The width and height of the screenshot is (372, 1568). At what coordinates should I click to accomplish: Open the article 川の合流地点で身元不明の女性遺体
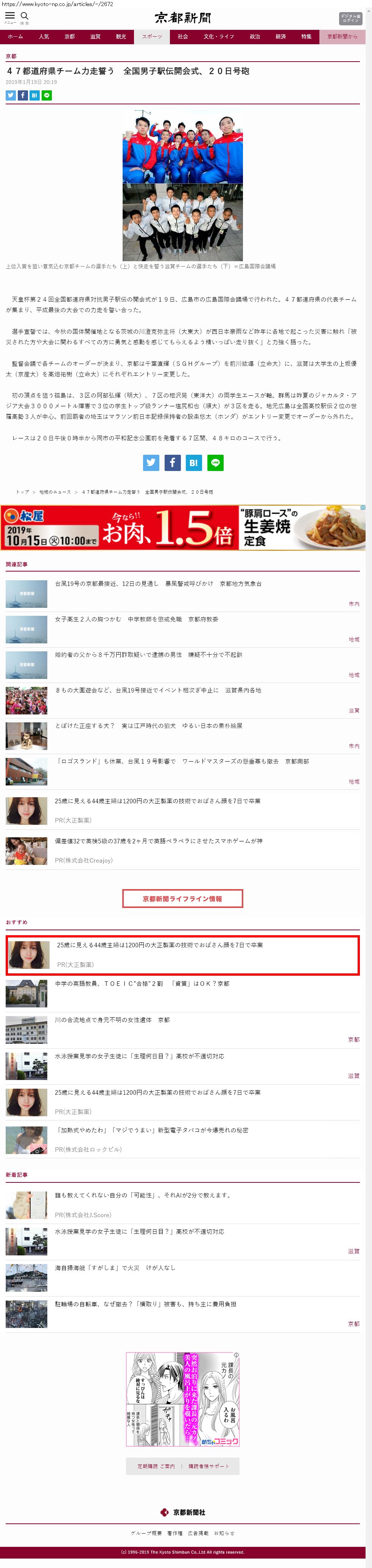(x=112, y=1020)
